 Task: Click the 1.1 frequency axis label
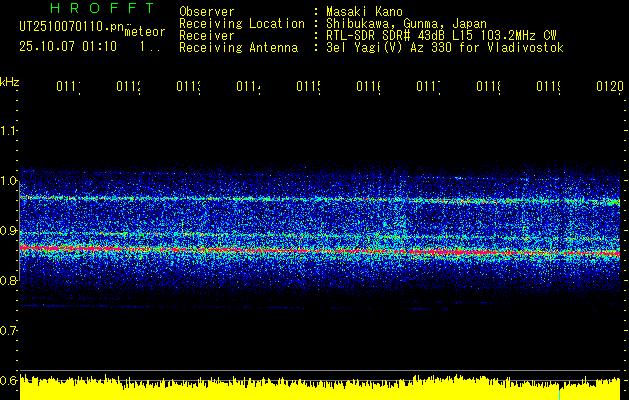click(x=8, y=130)
